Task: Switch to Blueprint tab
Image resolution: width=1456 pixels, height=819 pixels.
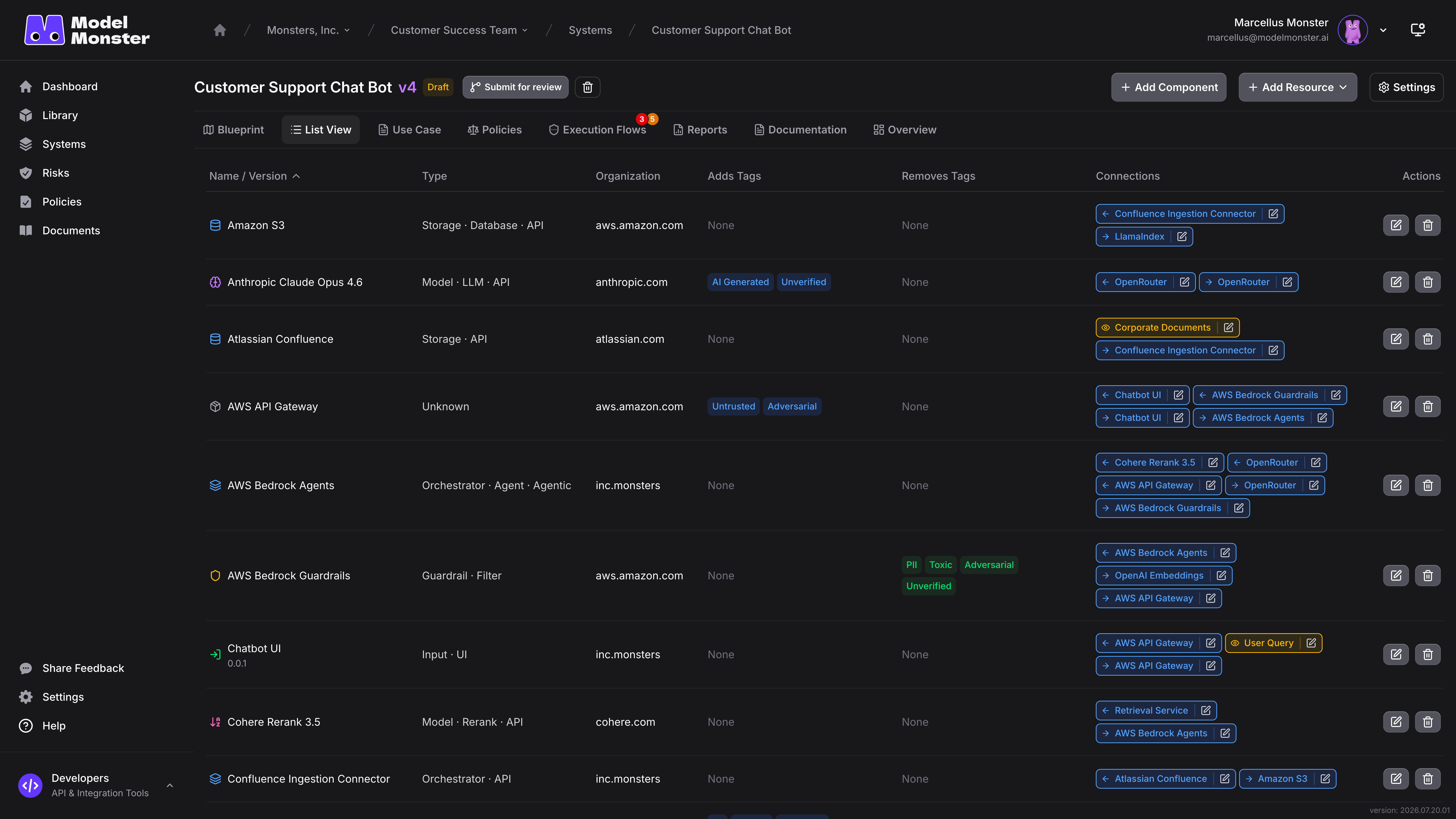Action: (233, 129)
